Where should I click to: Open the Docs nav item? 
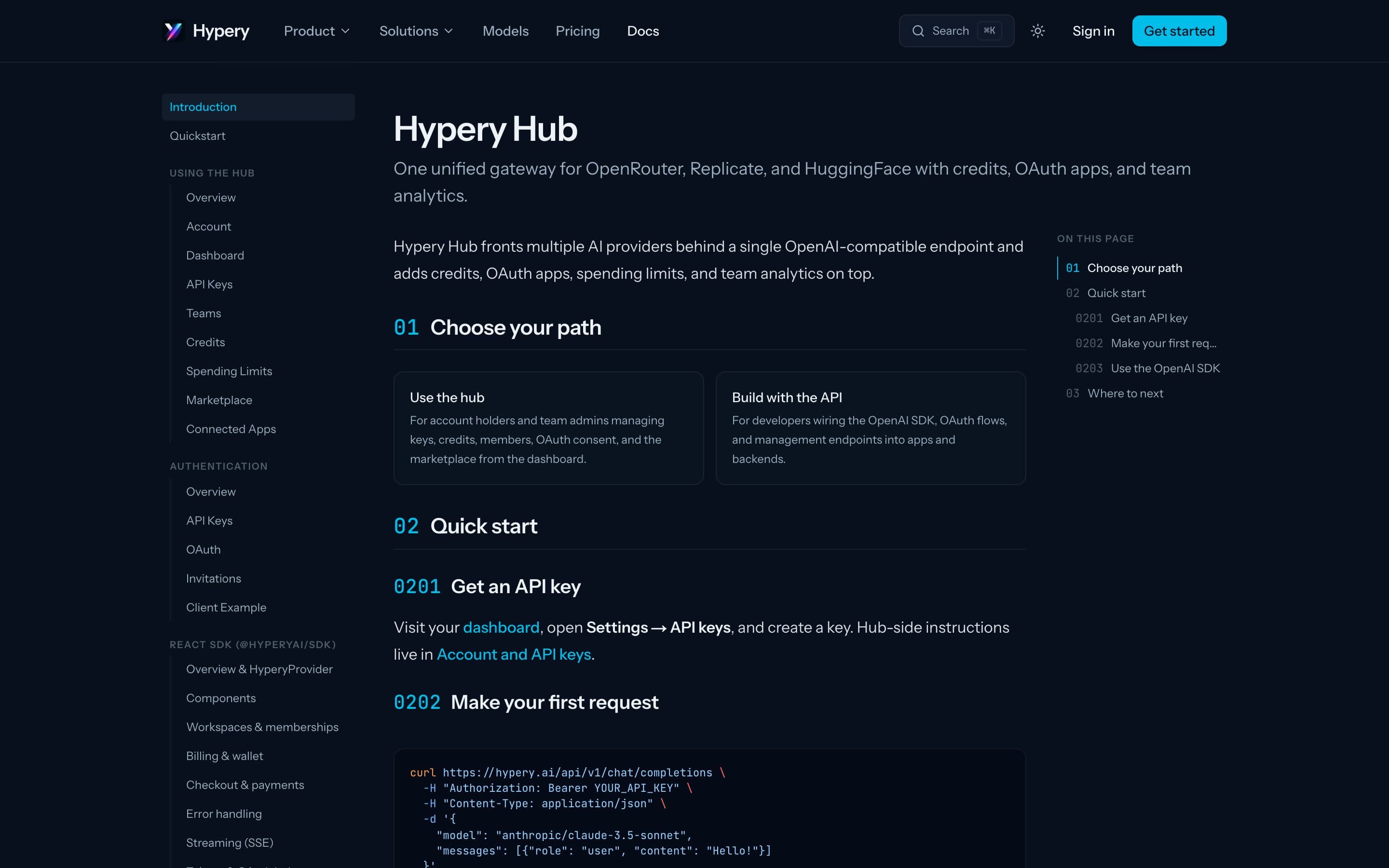pyautogui.click(x=643, y=31)
